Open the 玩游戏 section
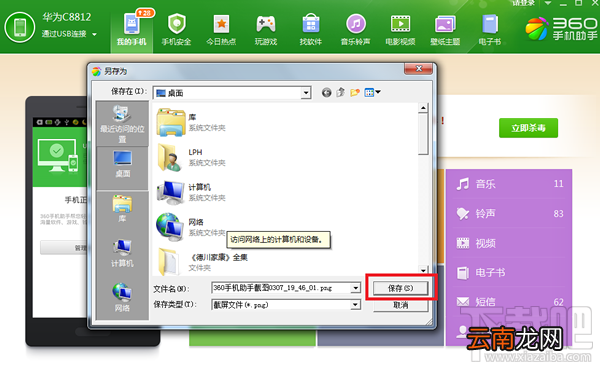This screenshot has width=600, height=367. click(266, 30)
